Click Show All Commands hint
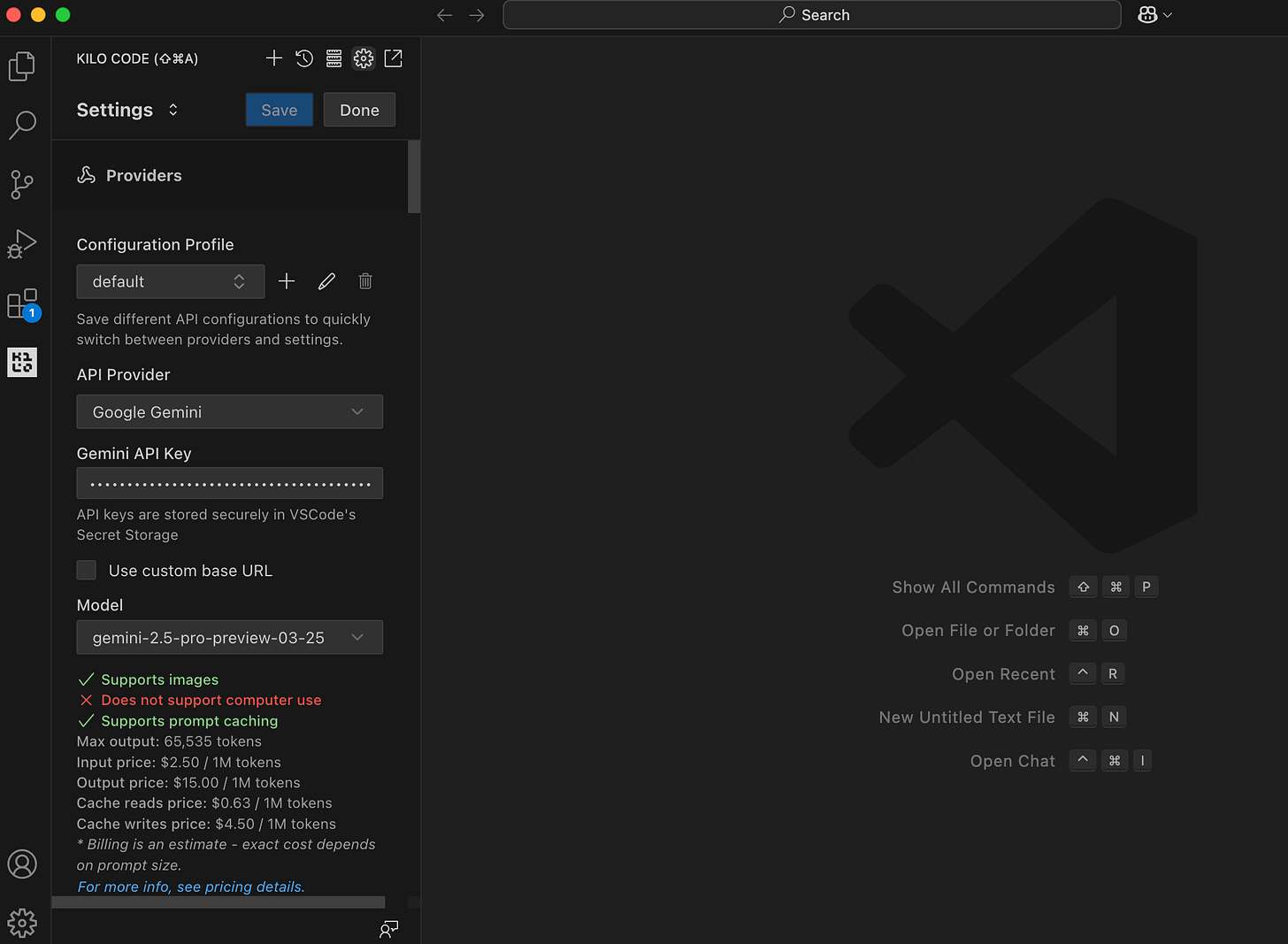Screen dimensions: 1288x944 pos(973,587)
